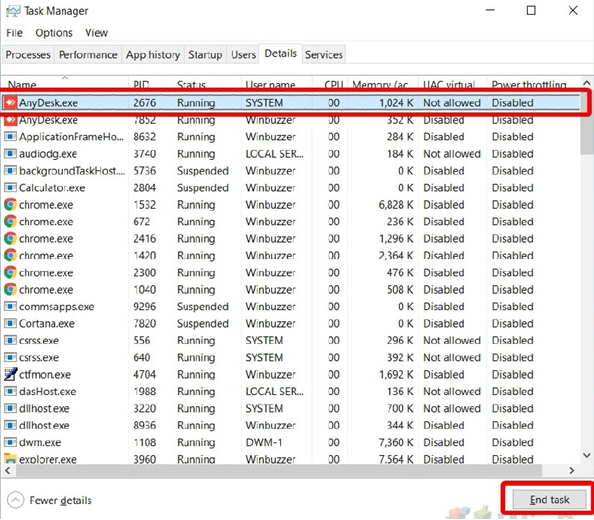Open the Options menu
The width and height of the screenshot is (594, 520).
coord(54,33)
